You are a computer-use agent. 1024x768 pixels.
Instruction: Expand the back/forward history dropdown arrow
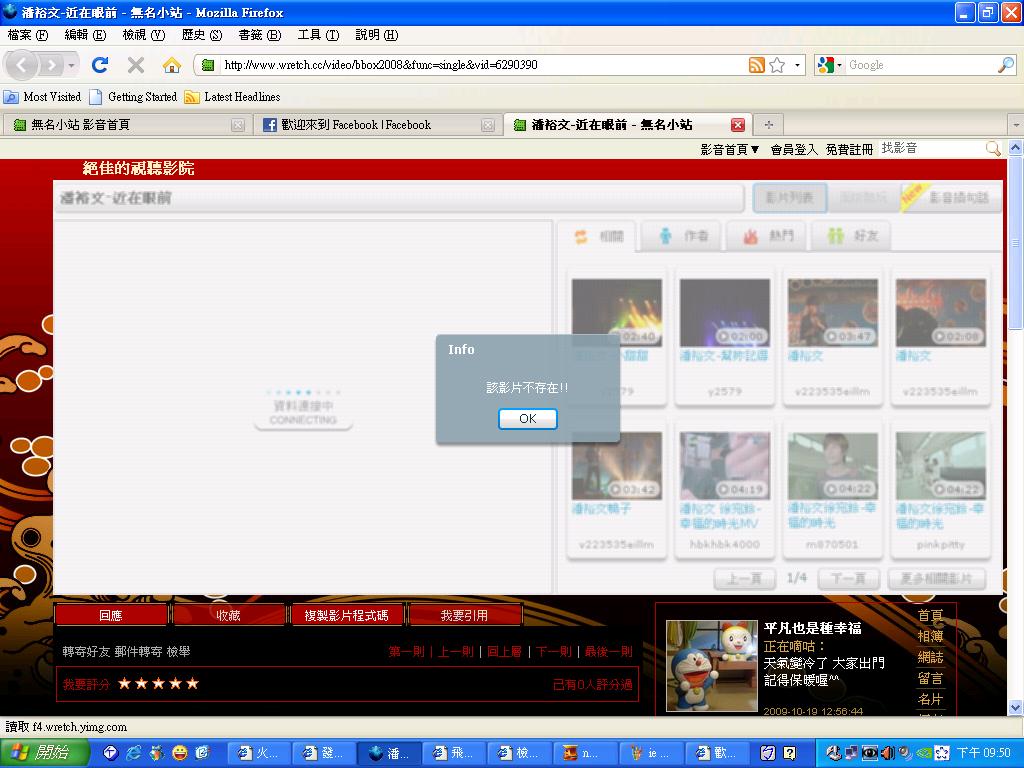(x=71, y=65)
